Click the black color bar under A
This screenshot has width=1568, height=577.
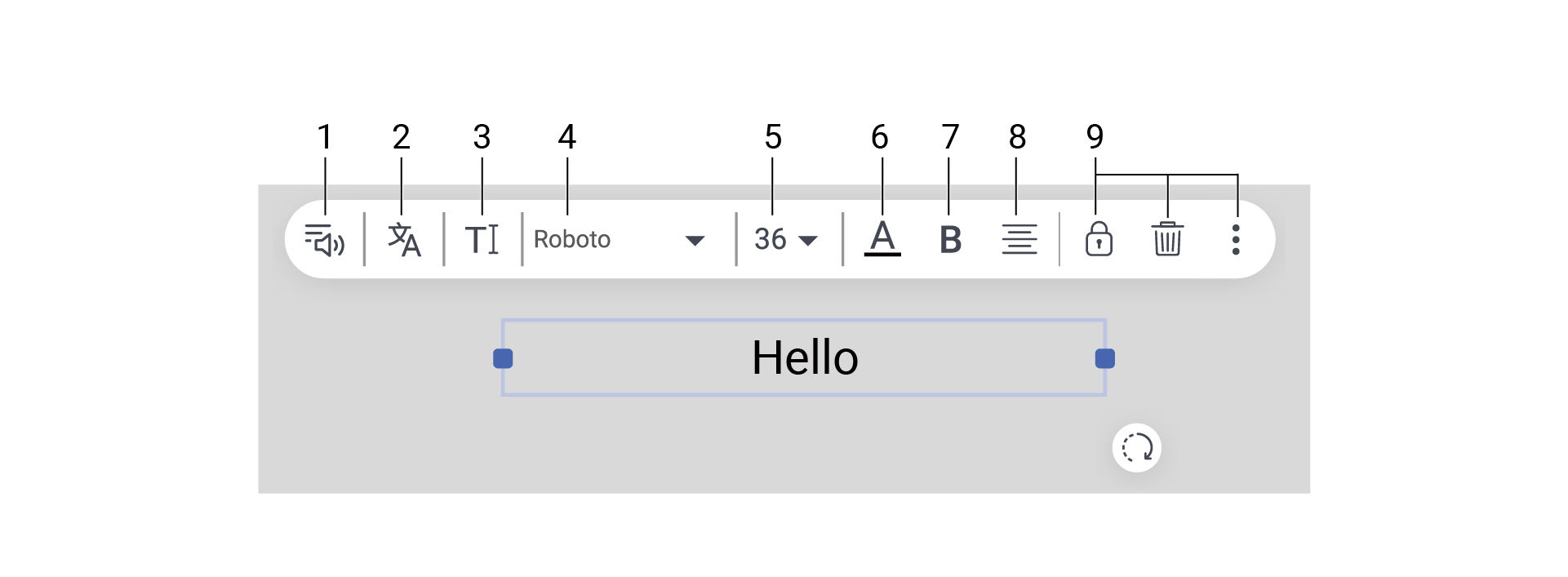[882, 255]
